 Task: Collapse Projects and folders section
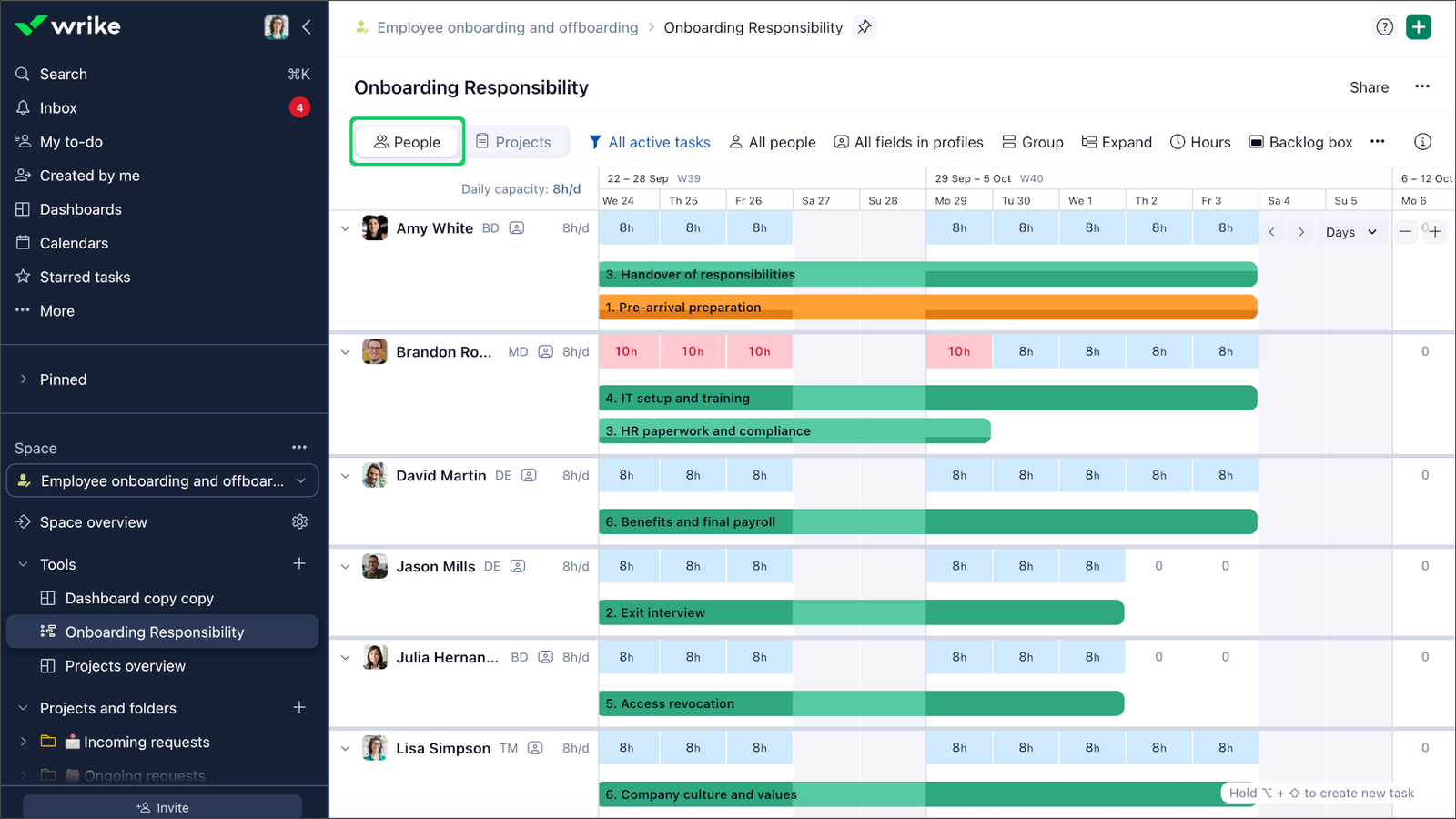click(24, 708)
